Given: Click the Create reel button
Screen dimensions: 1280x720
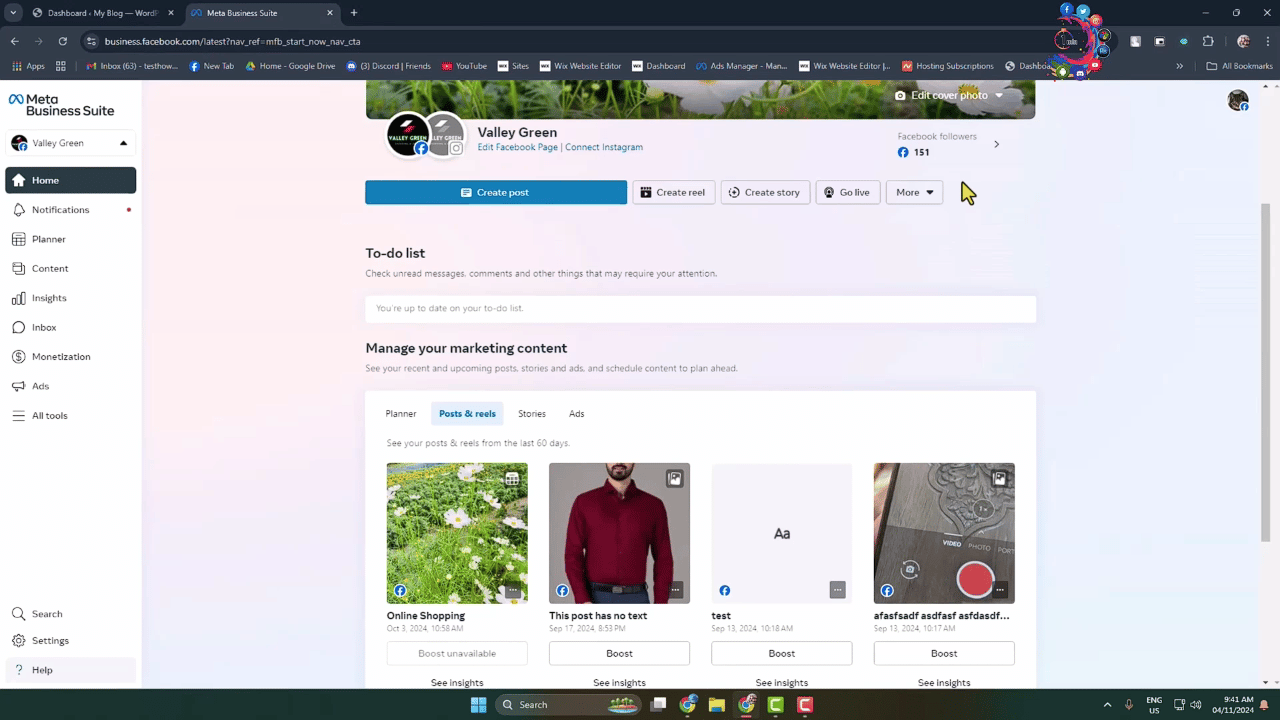Looking at the screenshot, I should (x=673, y=192).
